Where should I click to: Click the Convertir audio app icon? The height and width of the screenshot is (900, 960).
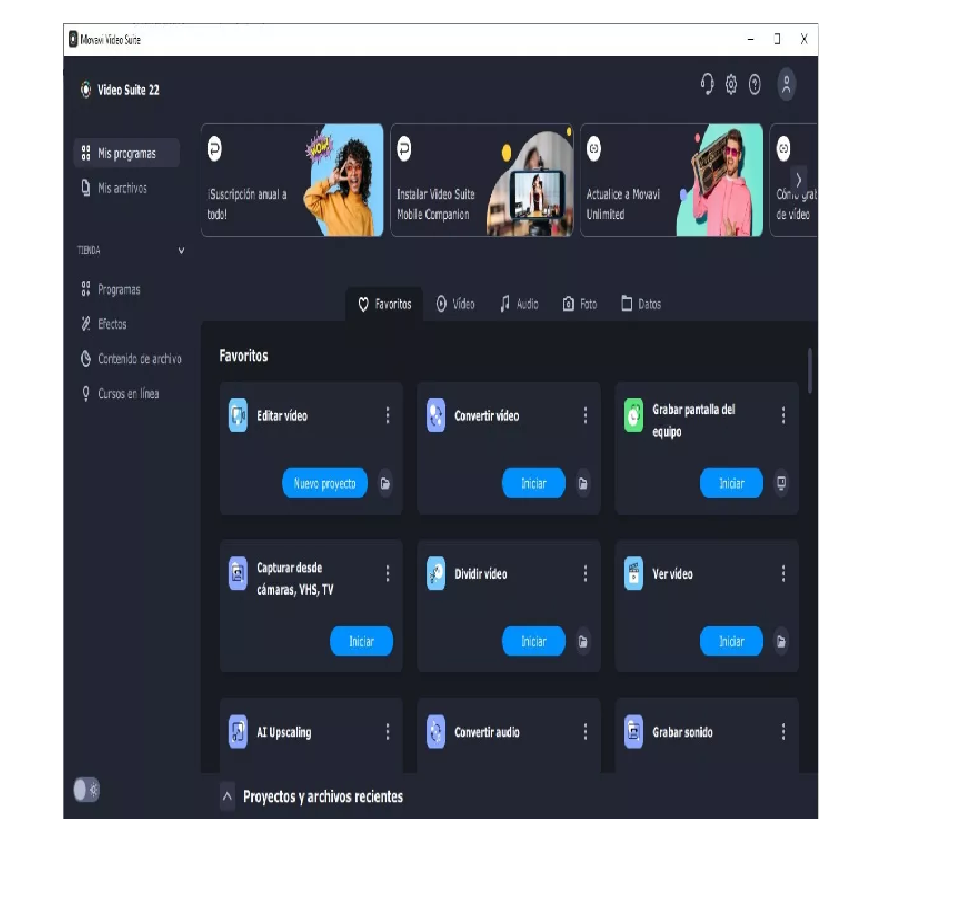pyautogui.click(x=436, y=731)
